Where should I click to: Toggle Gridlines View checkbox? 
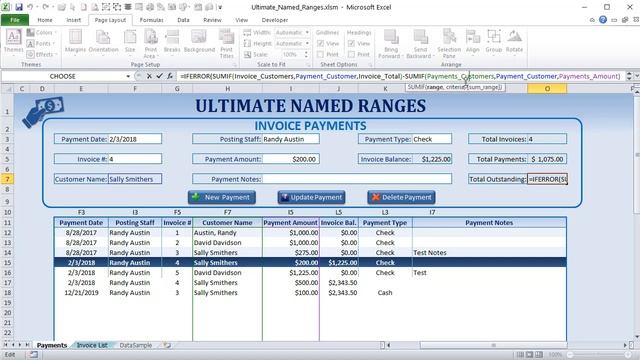(320, 43)
